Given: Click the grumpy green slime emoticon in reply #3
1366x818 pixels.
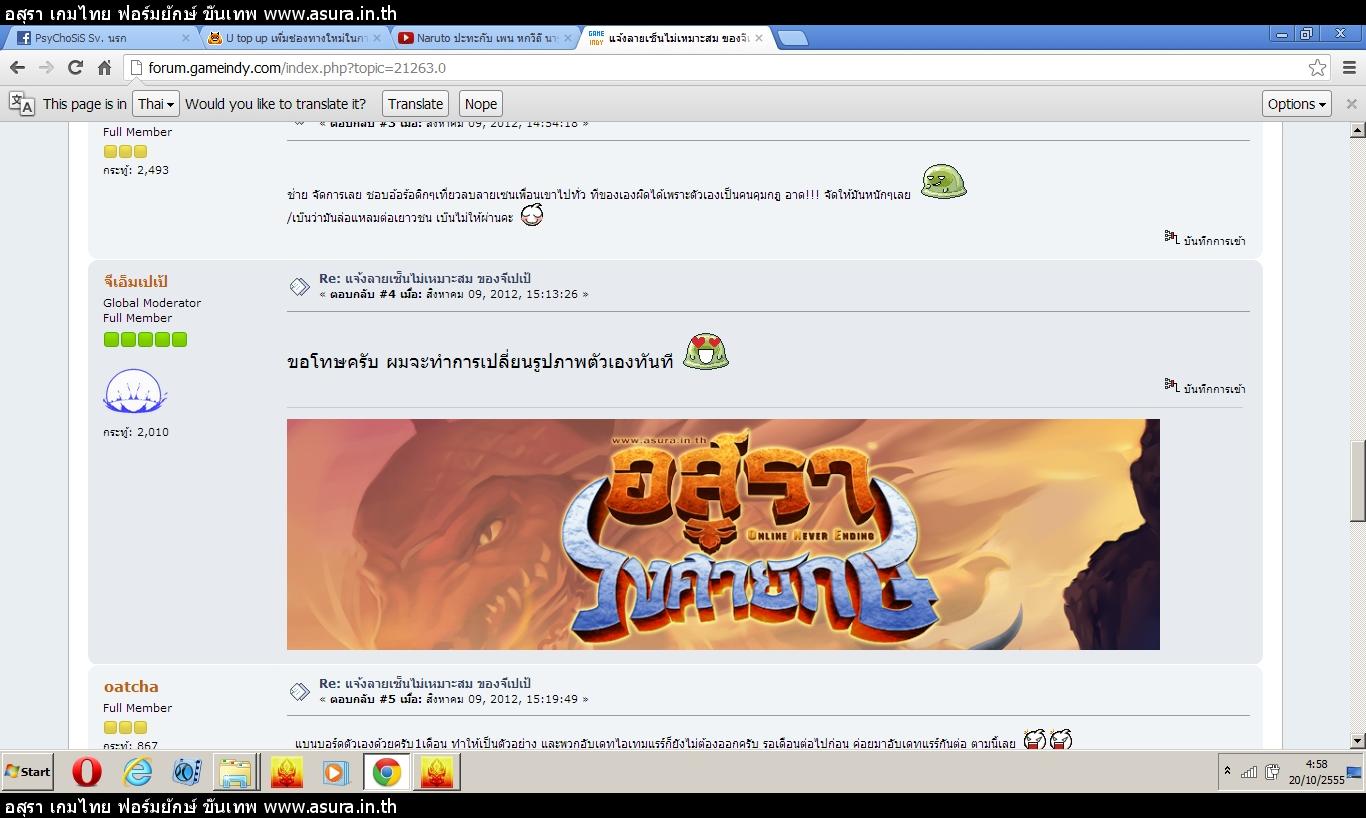Looking at the screenshot, I should (x=943, y=182).
